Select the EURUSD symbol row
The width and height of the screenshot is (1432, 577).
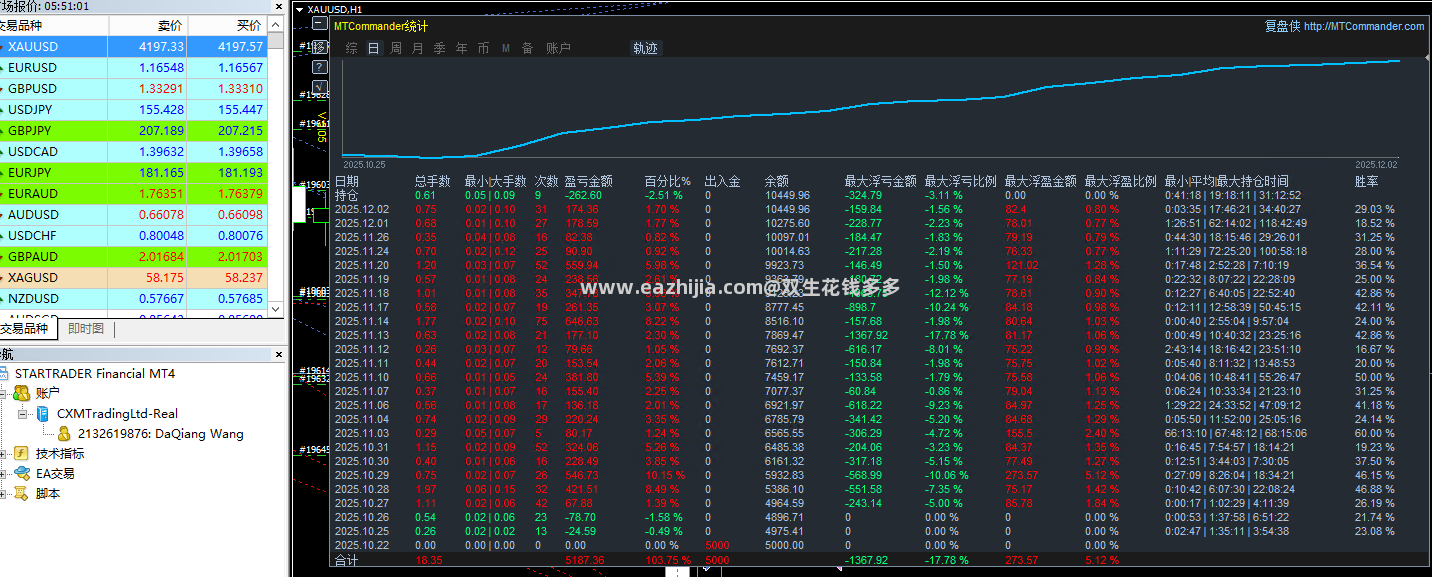(133, 68)
